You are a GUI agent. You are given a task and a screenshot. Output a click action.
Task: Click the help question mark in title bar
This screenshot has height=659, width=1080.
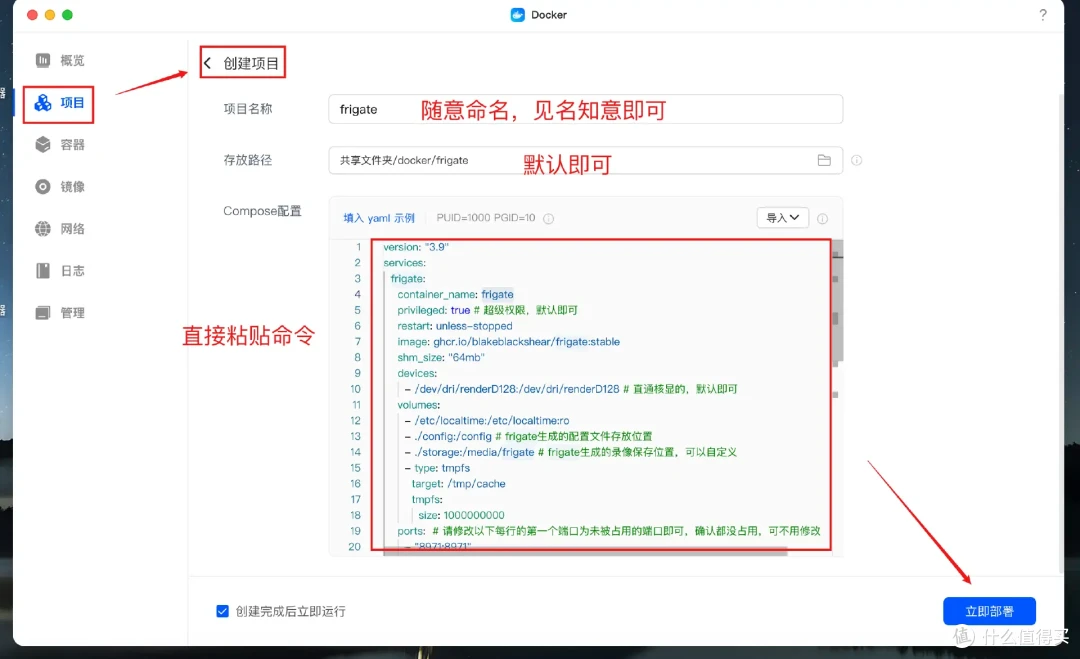point(1043,14)
